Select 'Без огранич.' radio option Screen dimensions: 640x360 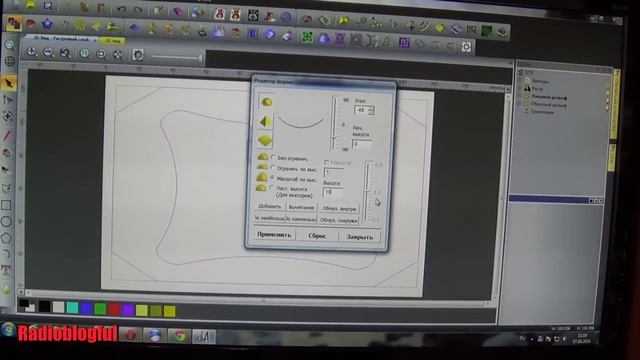tap(273, 158)
